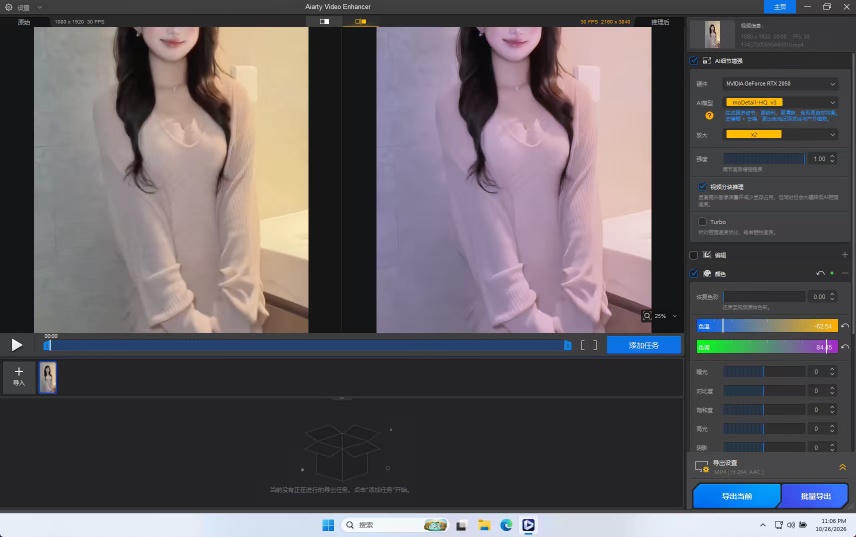This screenshot has height=537, width=856.
Task: Collapse the color section with minus icon
Action: tap(845, 273)
